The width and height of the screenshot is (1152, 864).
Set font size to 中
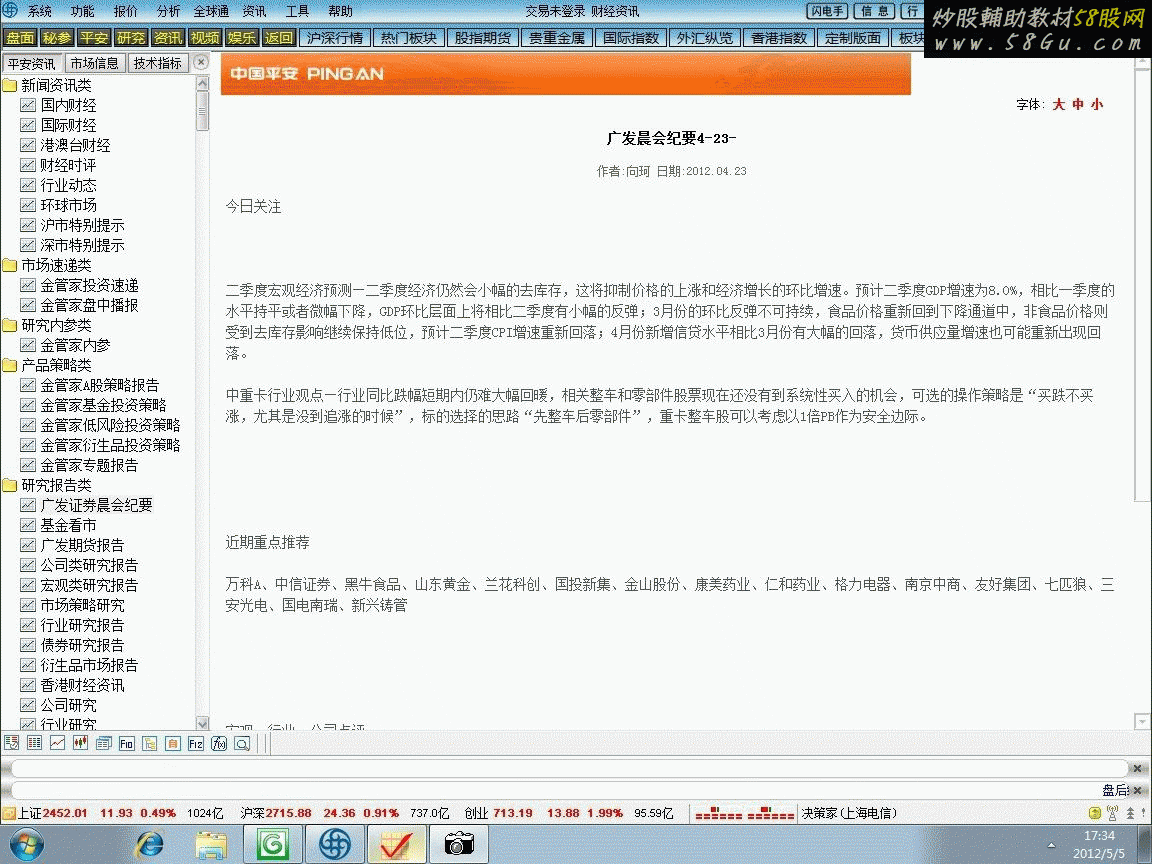1078,104
